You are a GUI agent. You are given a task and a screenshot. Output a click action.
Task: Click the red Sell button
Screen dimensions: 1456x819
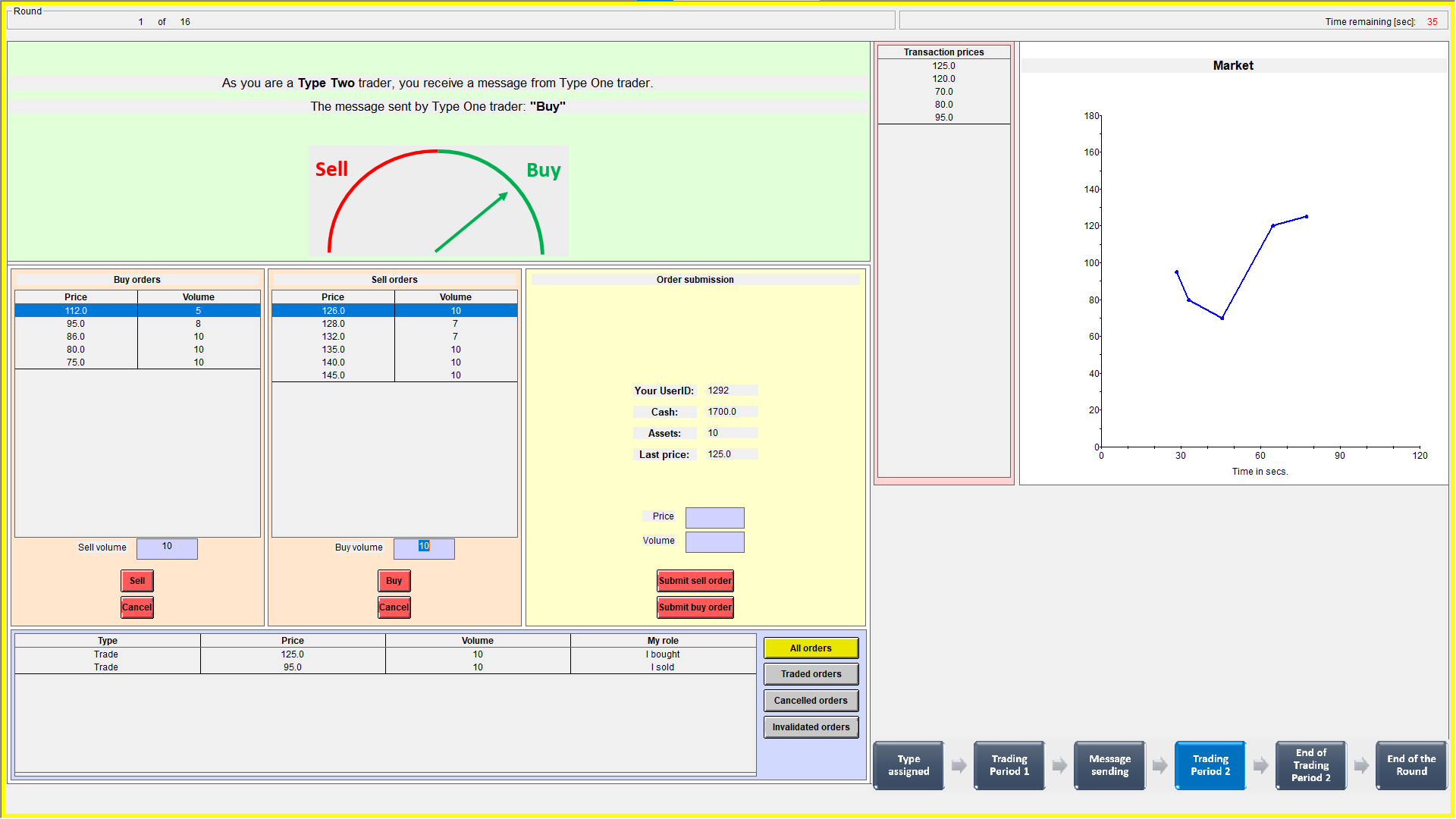coord(137,581)
